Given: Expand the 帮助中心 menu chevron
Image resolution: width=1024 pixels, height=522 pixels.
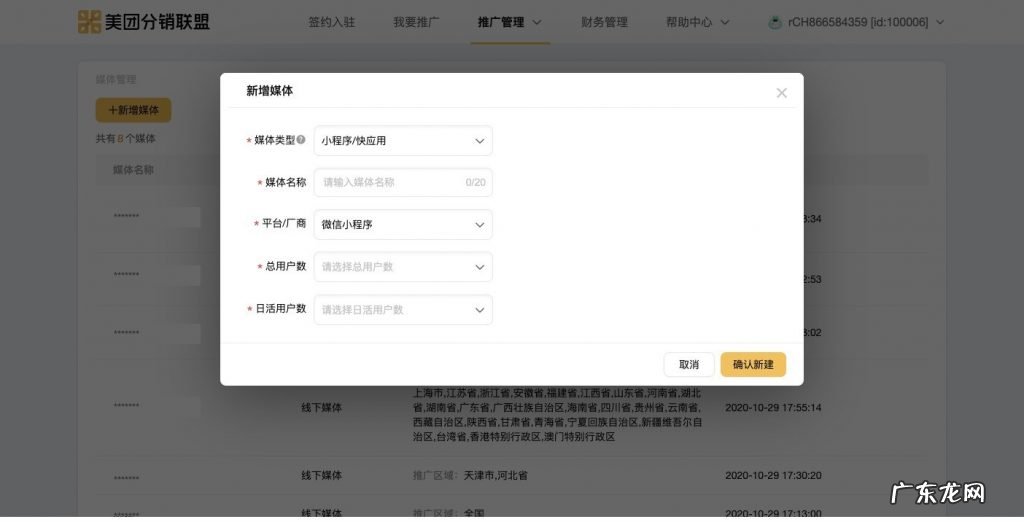Looking at the screenshot, I should point(724,22).
